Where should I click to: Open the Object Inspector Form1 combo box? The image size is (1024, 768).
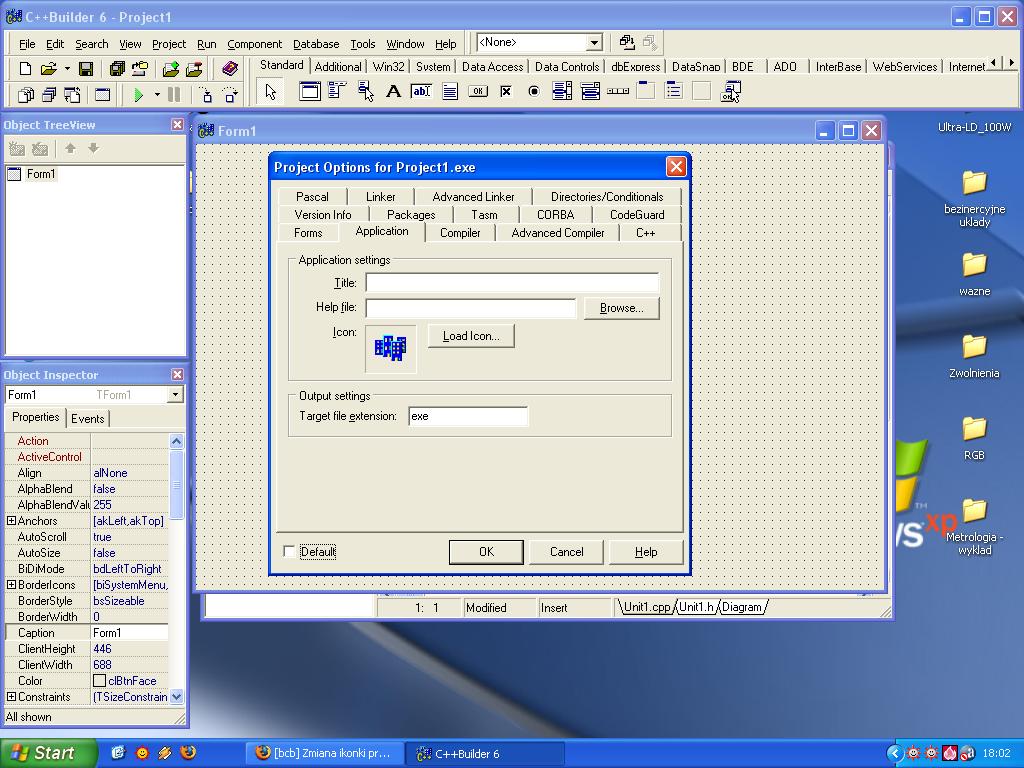tap(174, 395)
